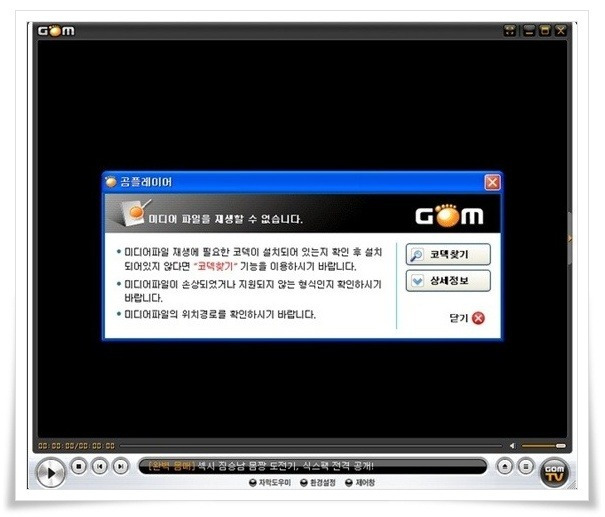This screenshot has height=517, width=605.
Task: Click the GOM logo inside the error dialog
Action: (449, 215)
